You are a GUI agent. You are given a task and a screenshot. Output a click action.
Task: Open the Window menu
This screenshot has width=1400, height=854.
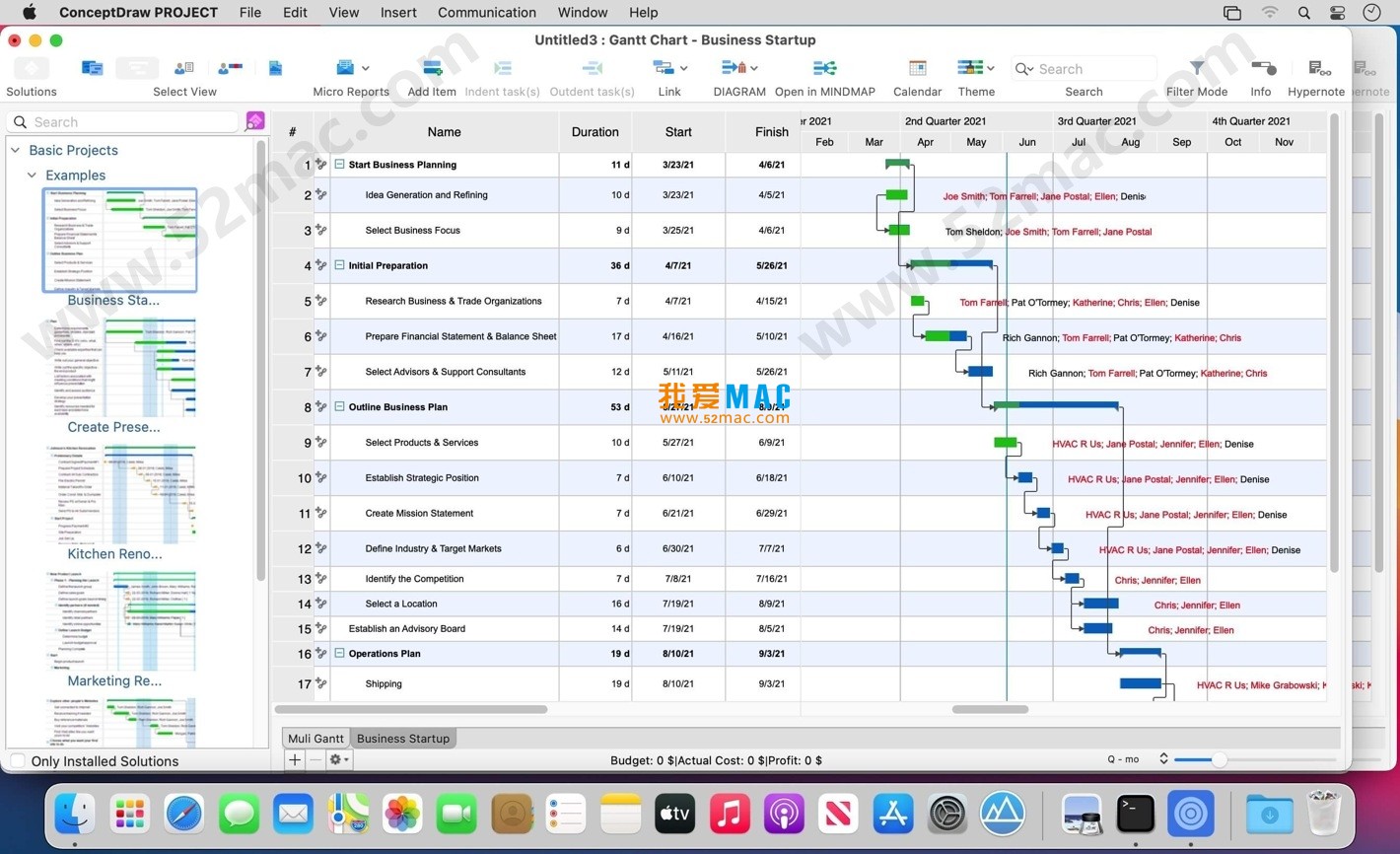pos(583,13)
